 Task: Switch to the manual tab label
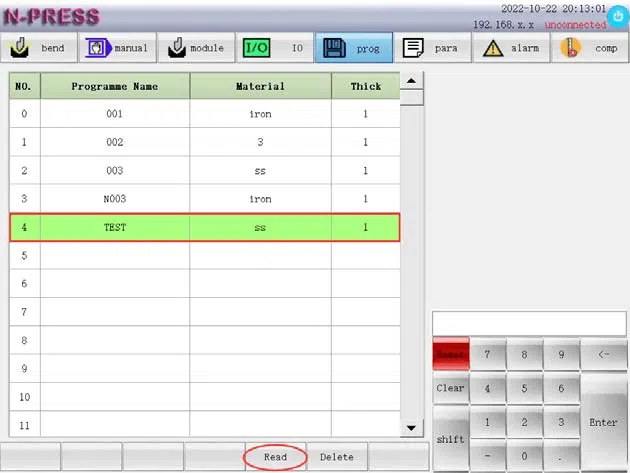pyautogui.click(x=131, y=48)
